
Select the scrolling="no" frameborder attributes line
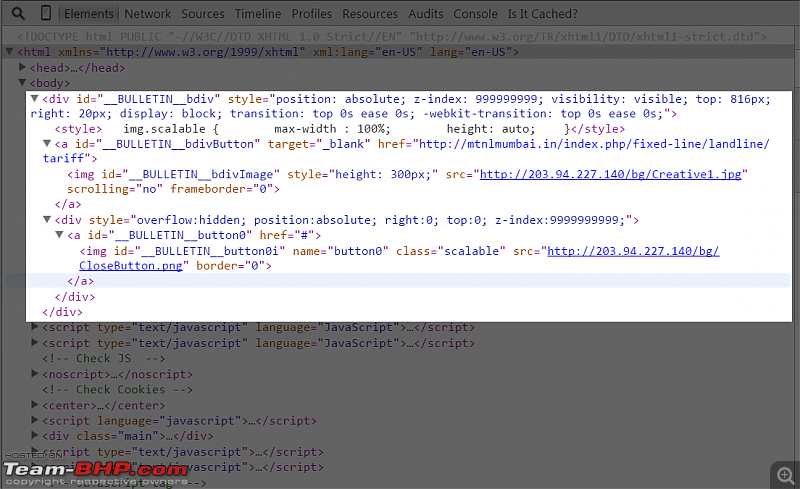coord(173,189)
